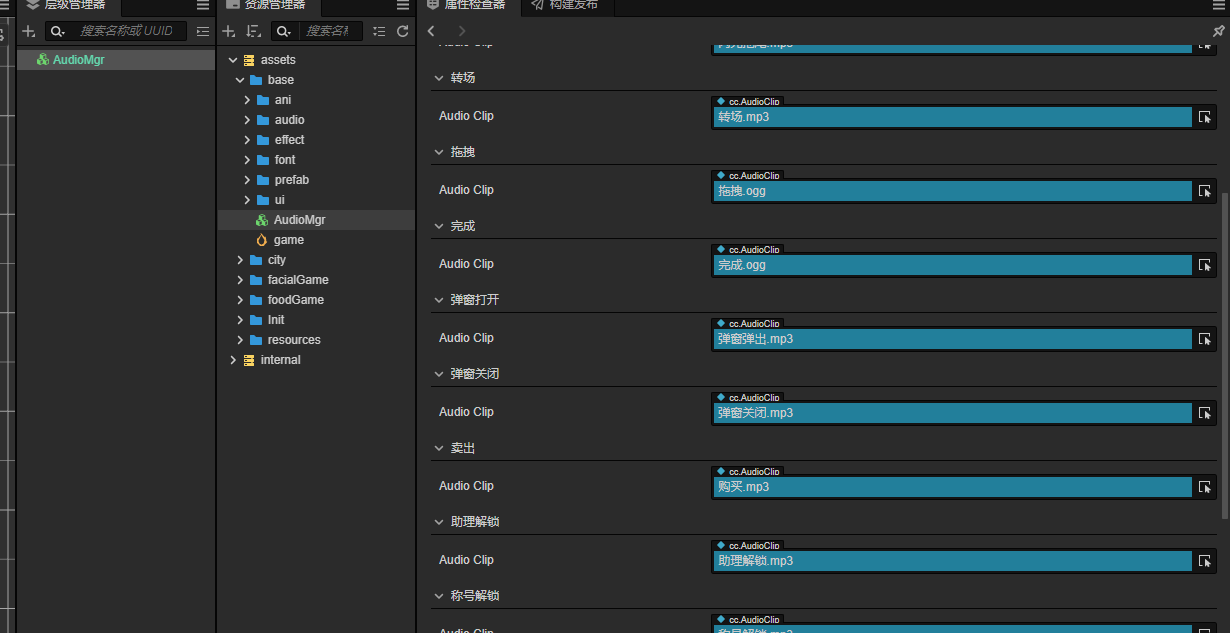1230x633 pixels.
Task: Collapse all nodes in the hierarchy panel
Action: (203, 32)
